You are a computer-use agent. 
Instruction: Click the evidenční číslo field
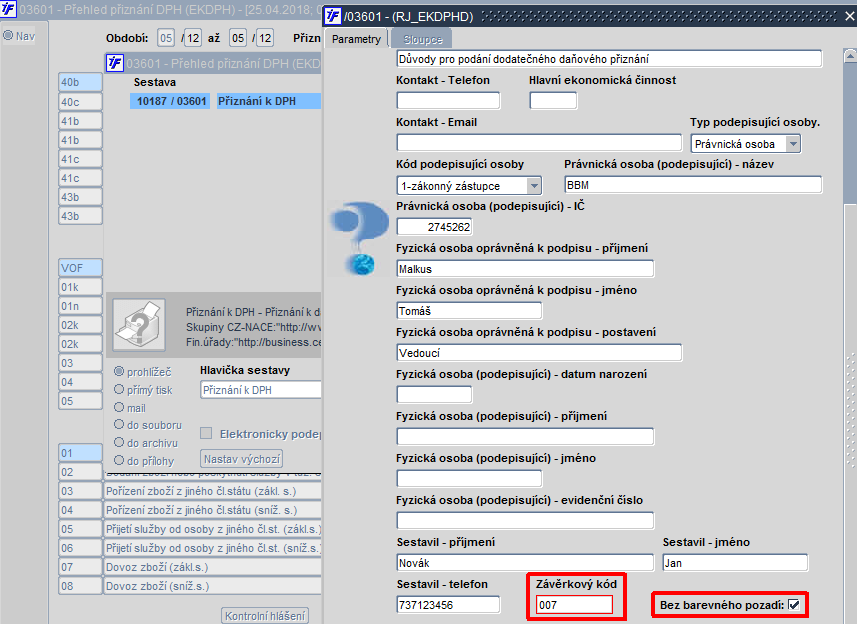(x=525, y=520)
